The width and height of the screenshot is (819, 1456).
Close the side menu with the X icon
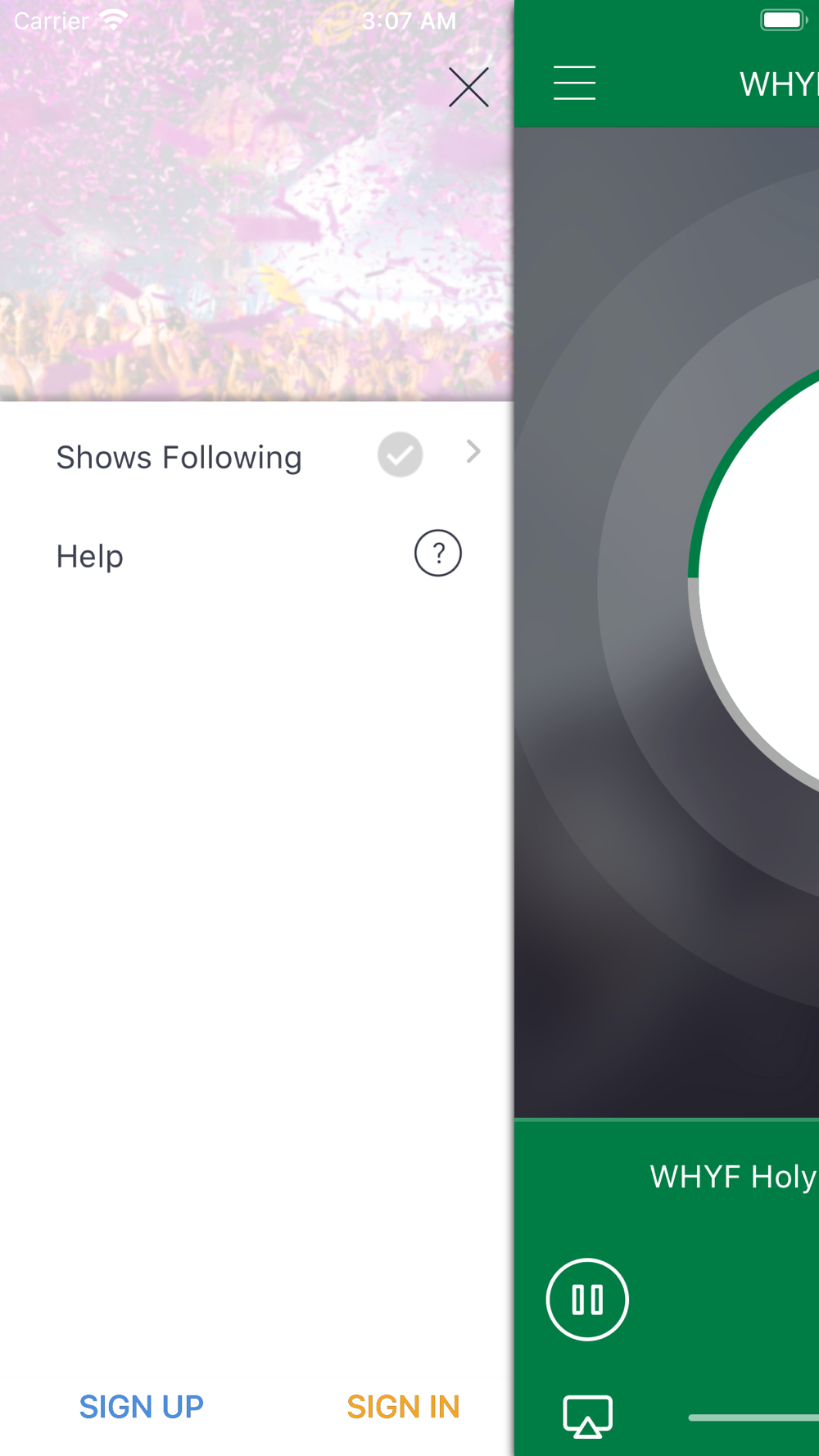click(468, 87)
